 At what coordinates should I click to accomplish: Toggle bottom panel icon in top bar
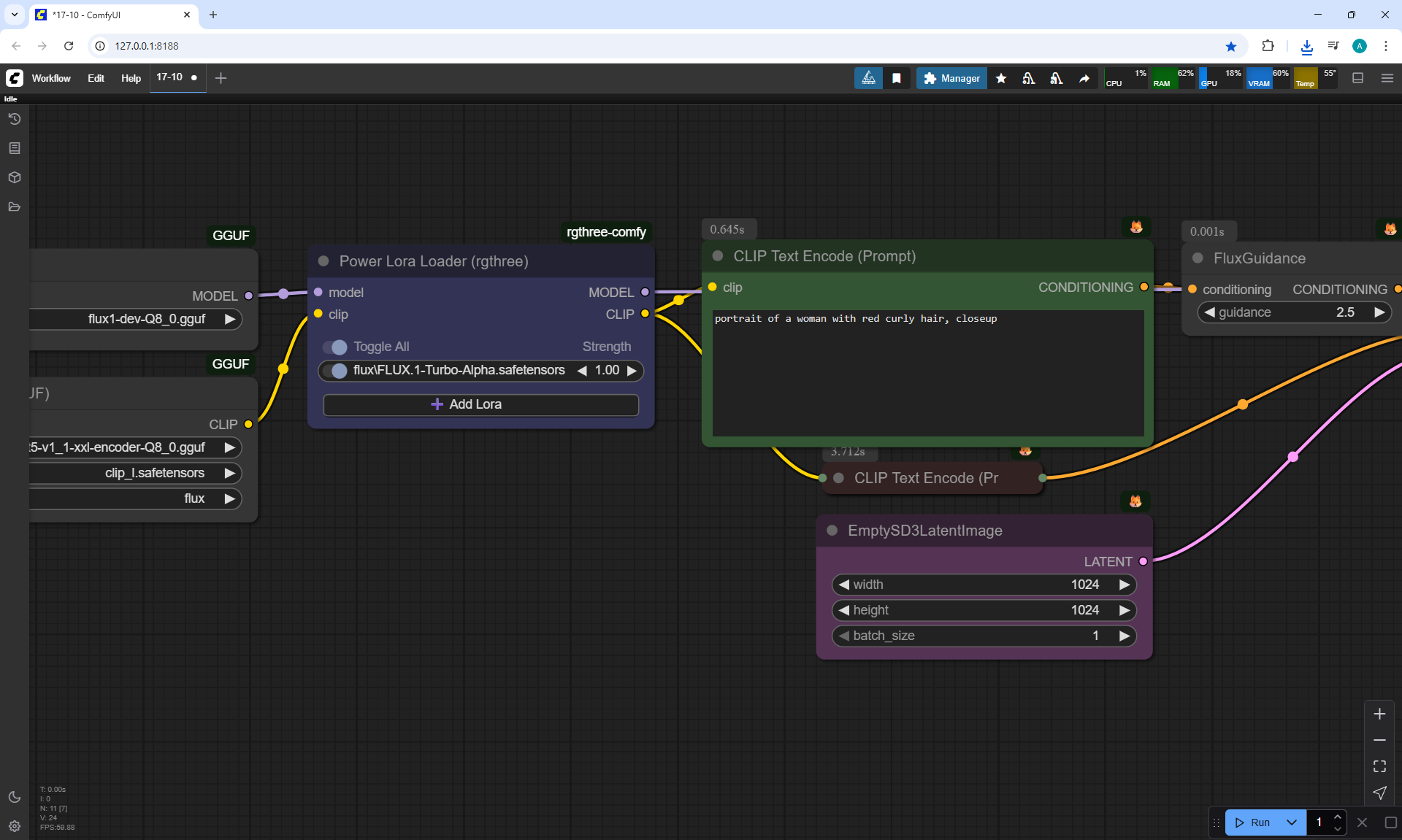(x=1357, y=78)
